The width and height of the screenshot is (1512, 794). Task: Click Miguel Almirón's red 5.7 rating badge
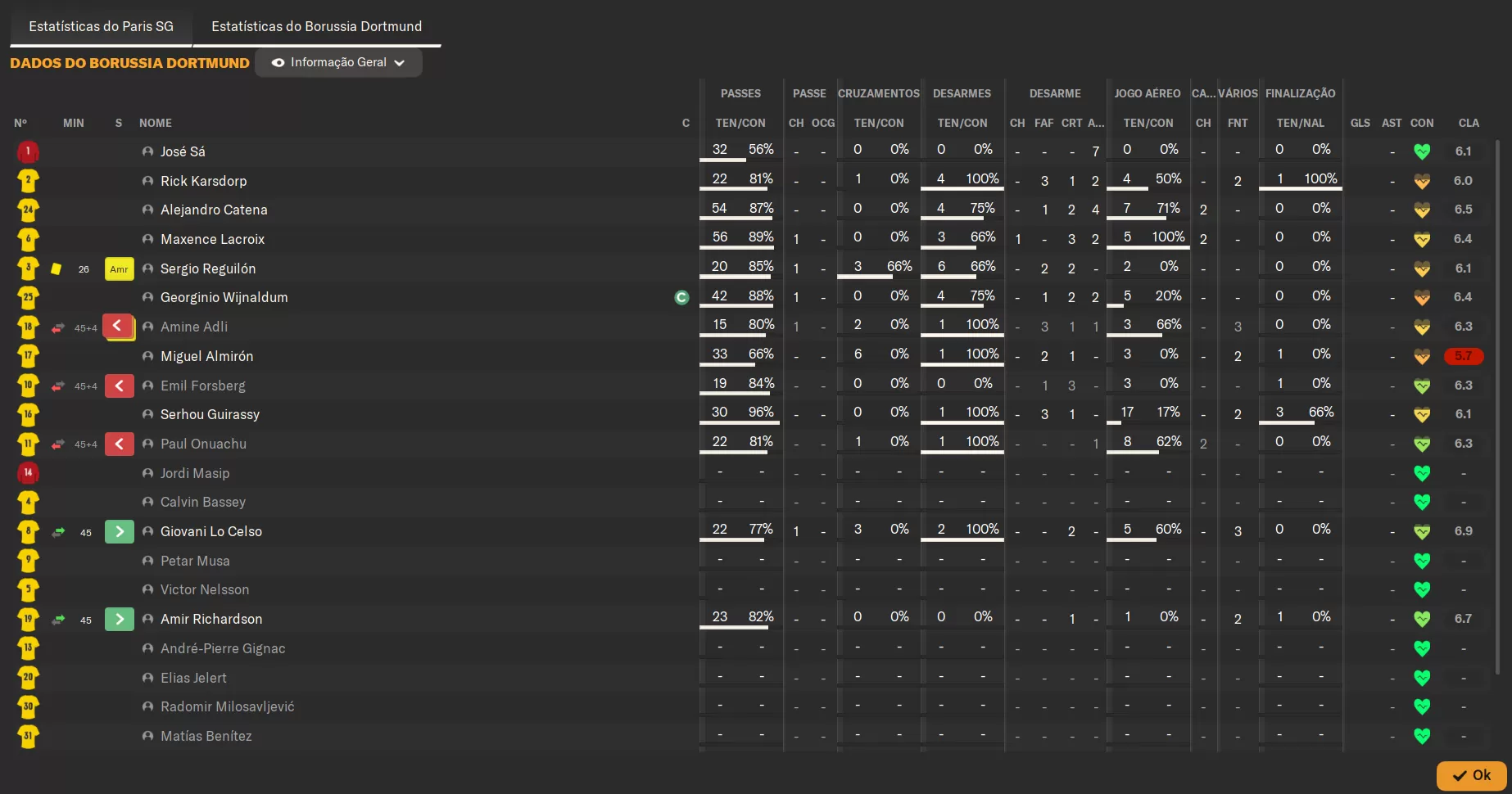click(x=1463, y=356)
